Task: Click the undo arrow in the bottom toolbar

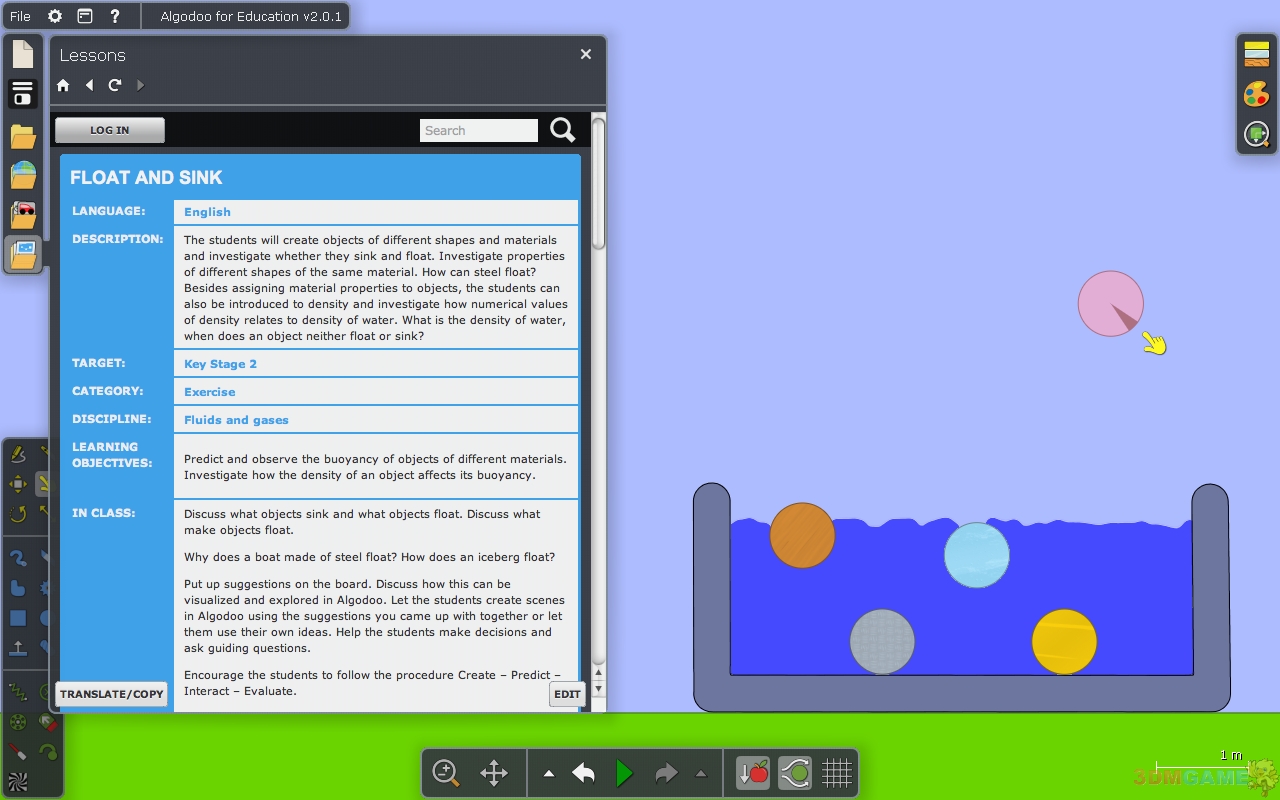Action: click(x=584, y=773)
